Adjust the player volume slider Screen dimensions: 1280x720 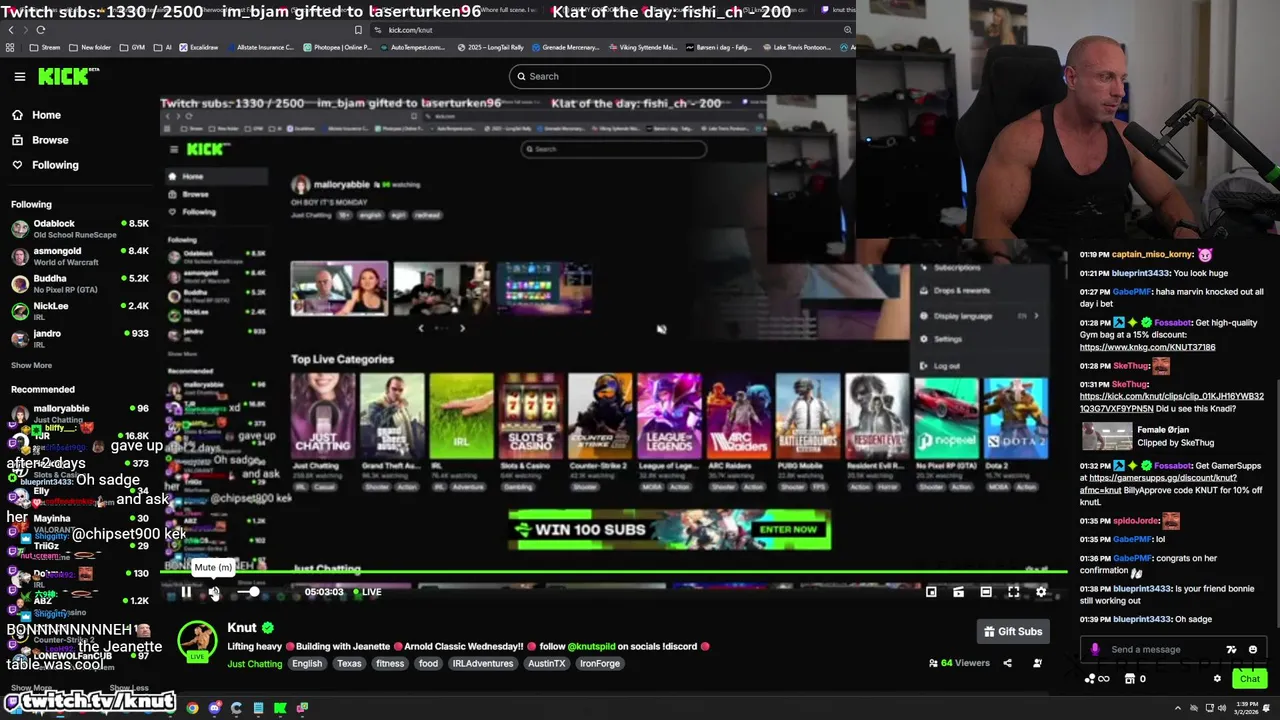click(247, 592)
